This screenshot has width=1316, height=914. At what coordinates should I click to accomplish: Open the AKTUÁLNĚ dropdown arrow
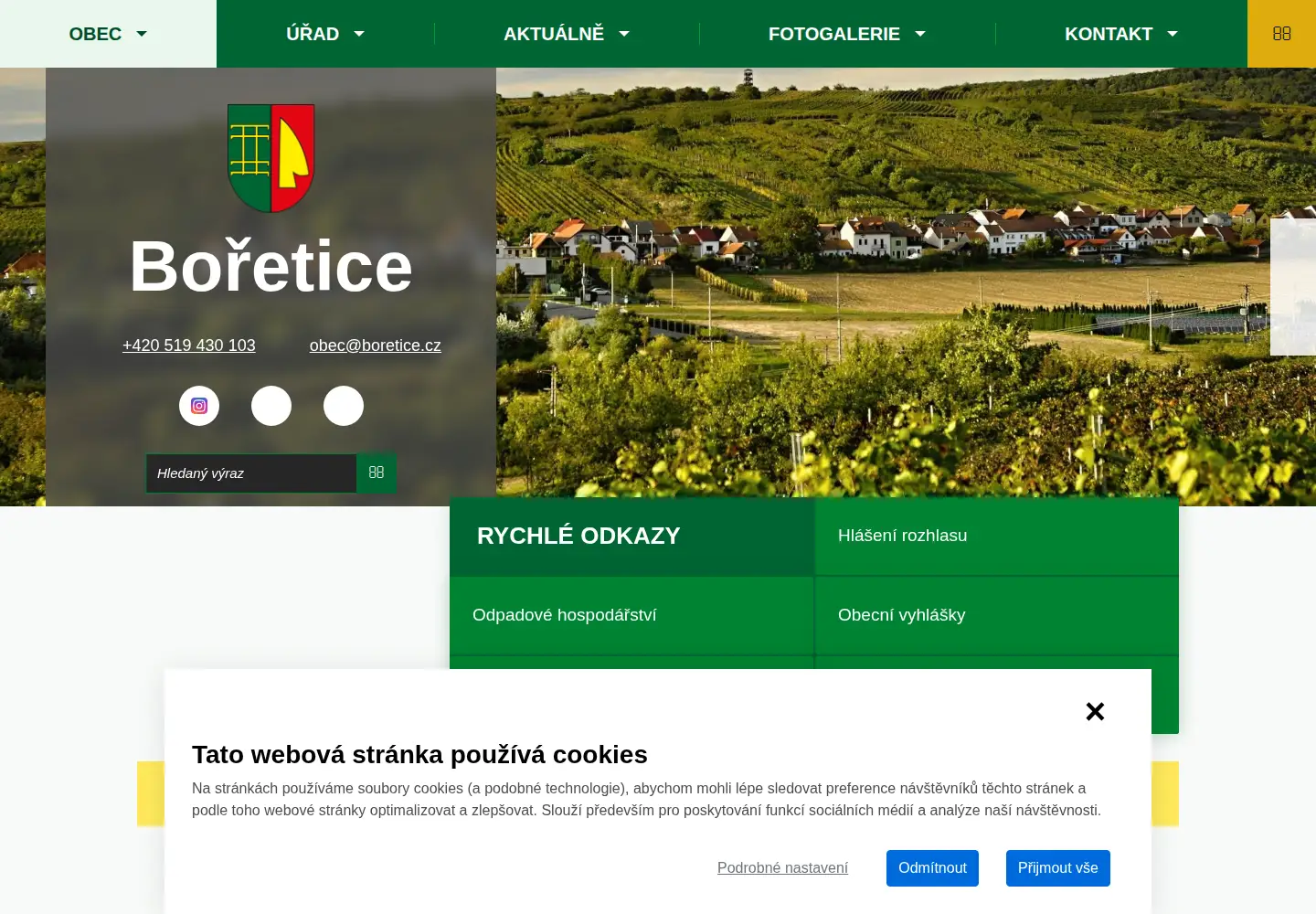pos(624,34)
